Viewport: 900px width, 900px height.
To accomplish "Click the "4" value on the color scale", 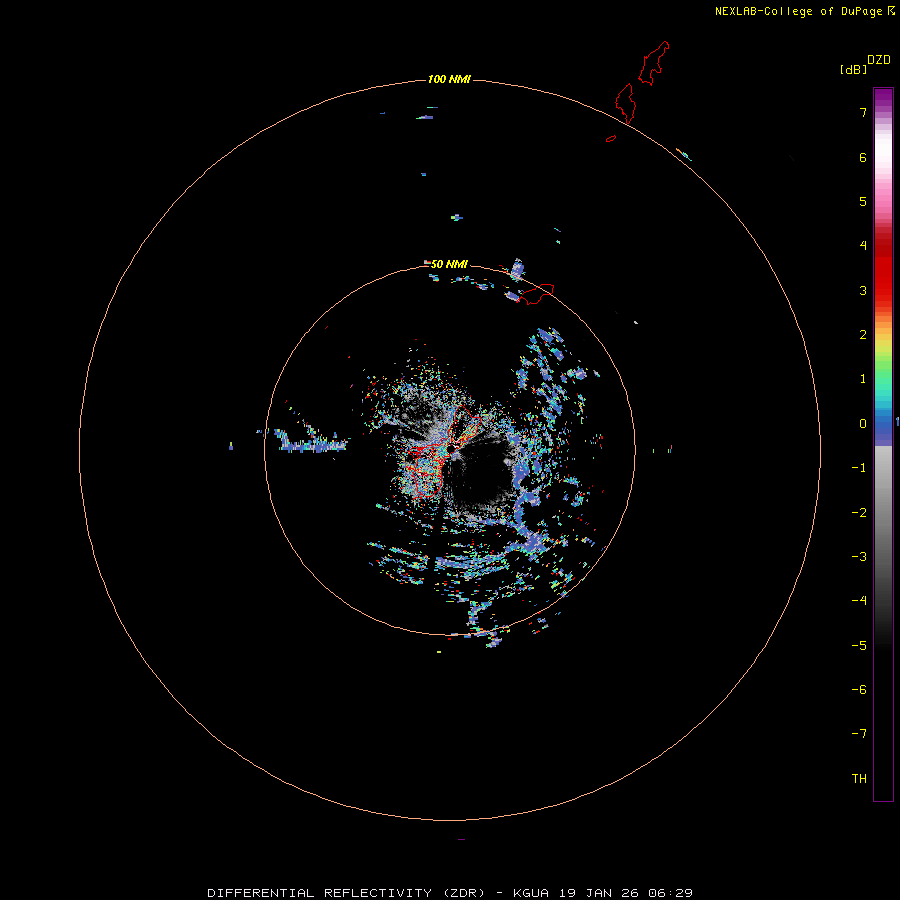I will click(863, 246).
